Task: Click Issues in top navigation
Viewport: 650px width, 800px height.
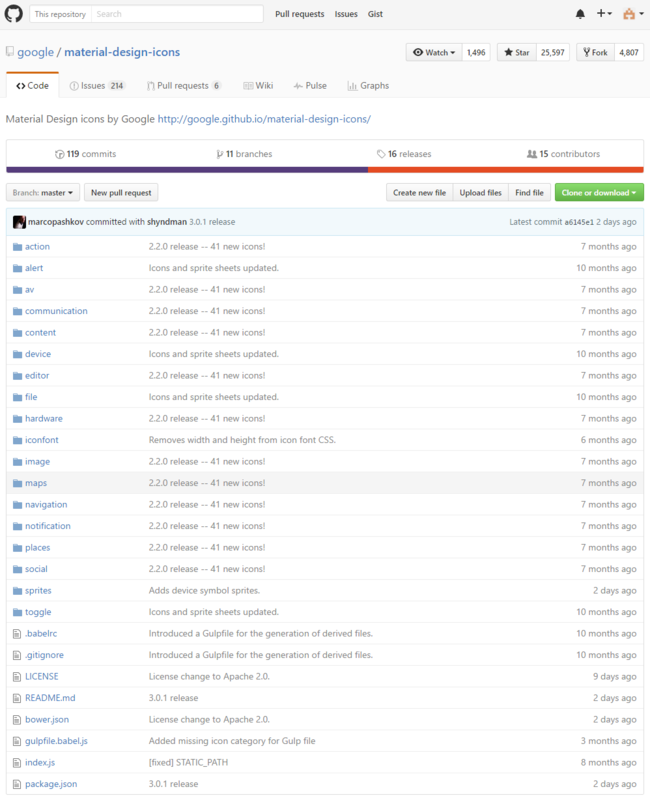Action: [x=346, y=14]
